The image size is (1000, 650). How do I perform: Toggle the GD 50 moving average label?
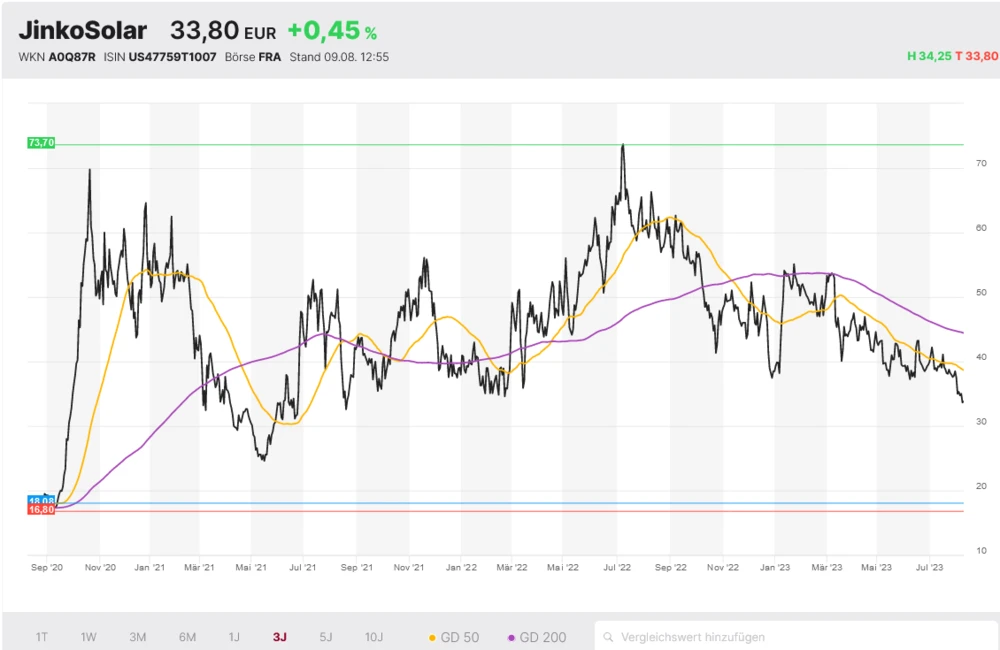click(459, 637)
